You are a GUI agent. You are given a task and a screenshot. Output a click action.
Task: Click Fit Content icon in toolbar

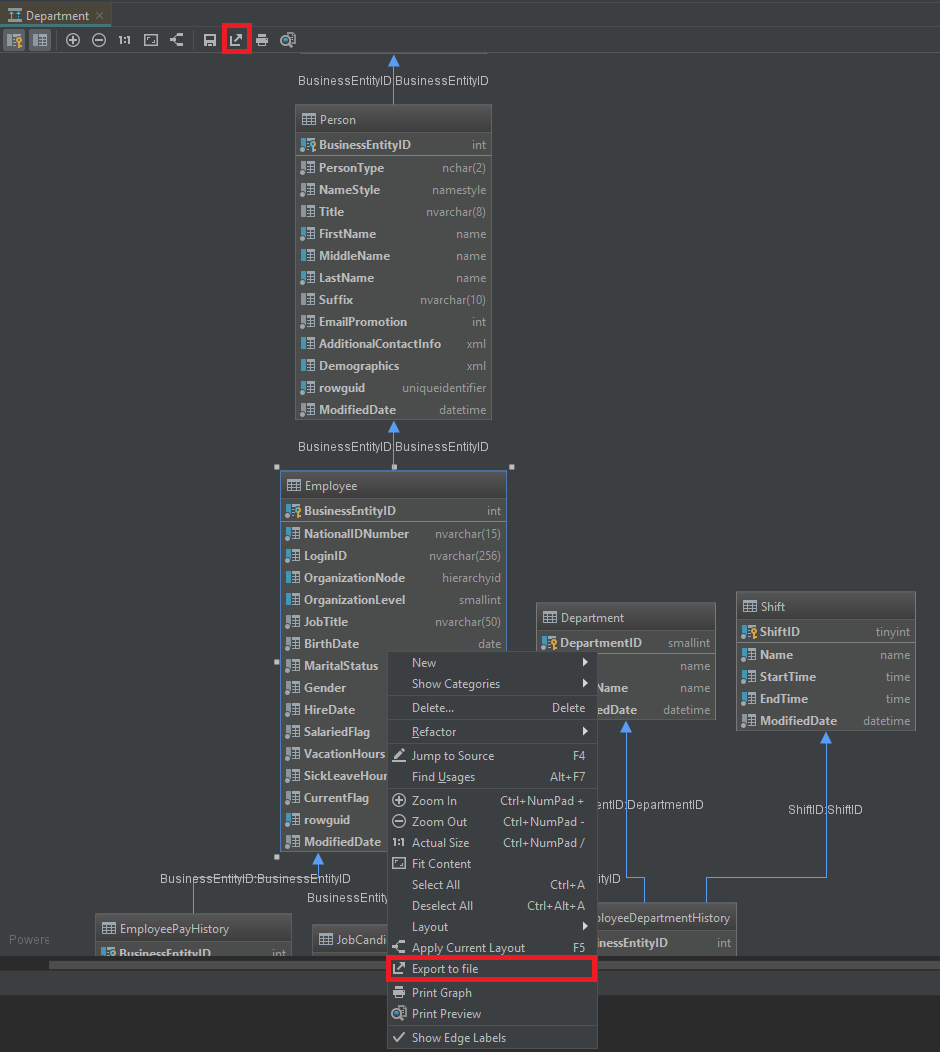(x=151, y=40)
